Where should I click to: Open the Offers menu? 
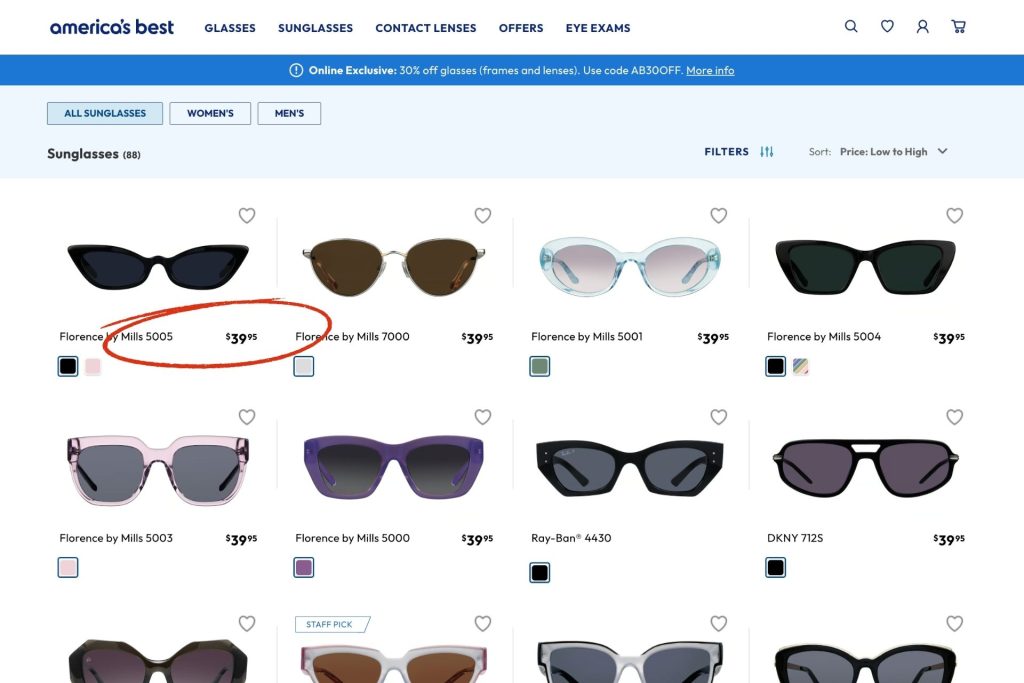tap(521, 28)
